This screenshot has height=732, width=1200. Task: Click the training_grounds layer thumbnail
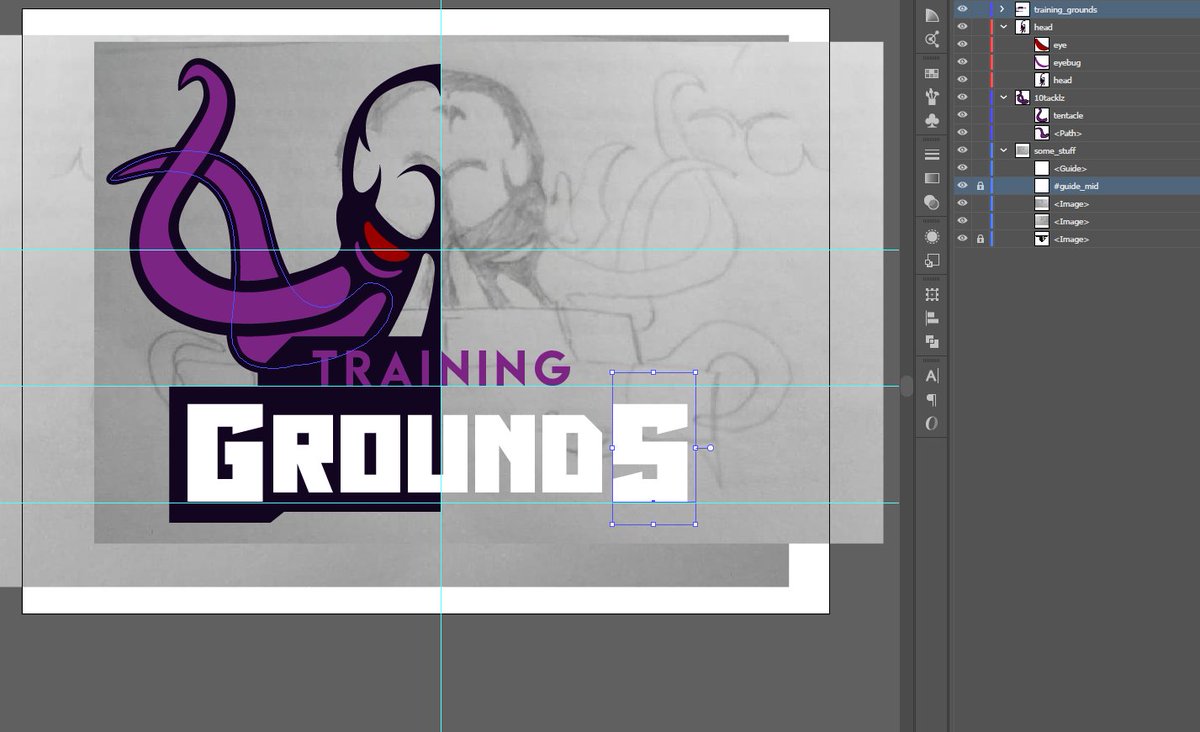click(x=1022, y=9)
